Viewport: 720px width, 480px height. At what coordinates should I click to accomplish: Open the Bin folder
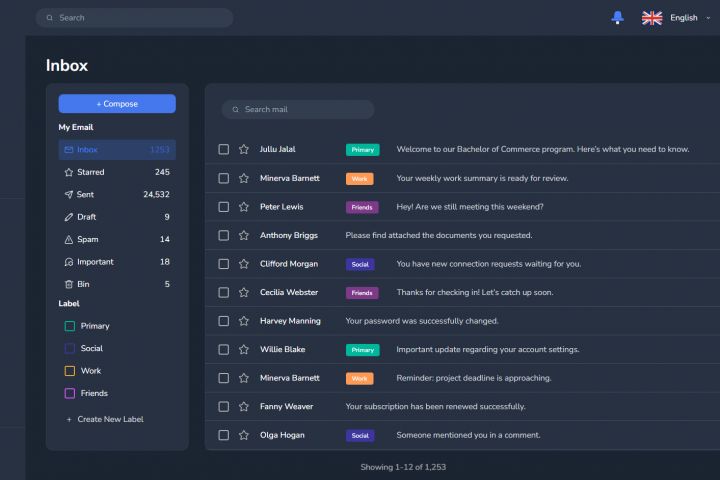pos(117,284)
